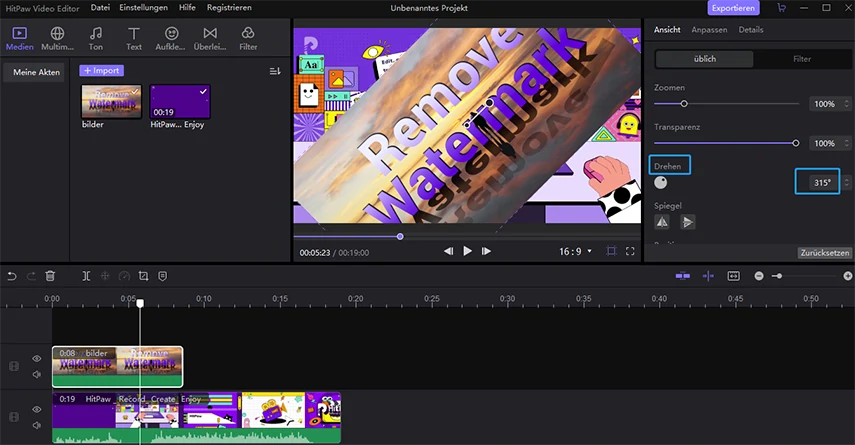The width and height of the screenshot is (855, 445).
Task: Click the Zurücksetzen reset button
Action: (x=824, y=252)
